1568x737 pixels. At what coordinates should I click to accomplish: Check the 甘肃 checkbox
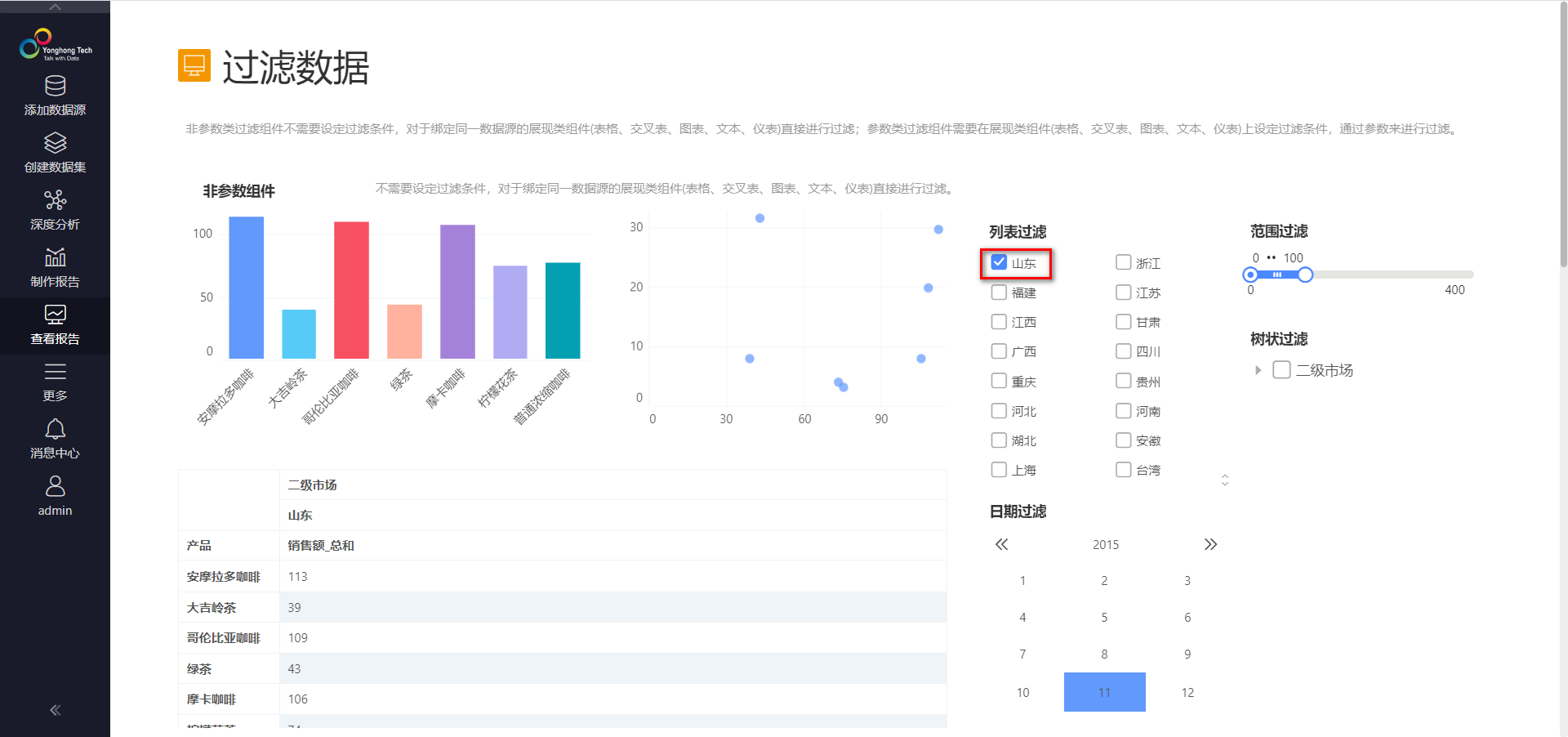coord(1124,321)
